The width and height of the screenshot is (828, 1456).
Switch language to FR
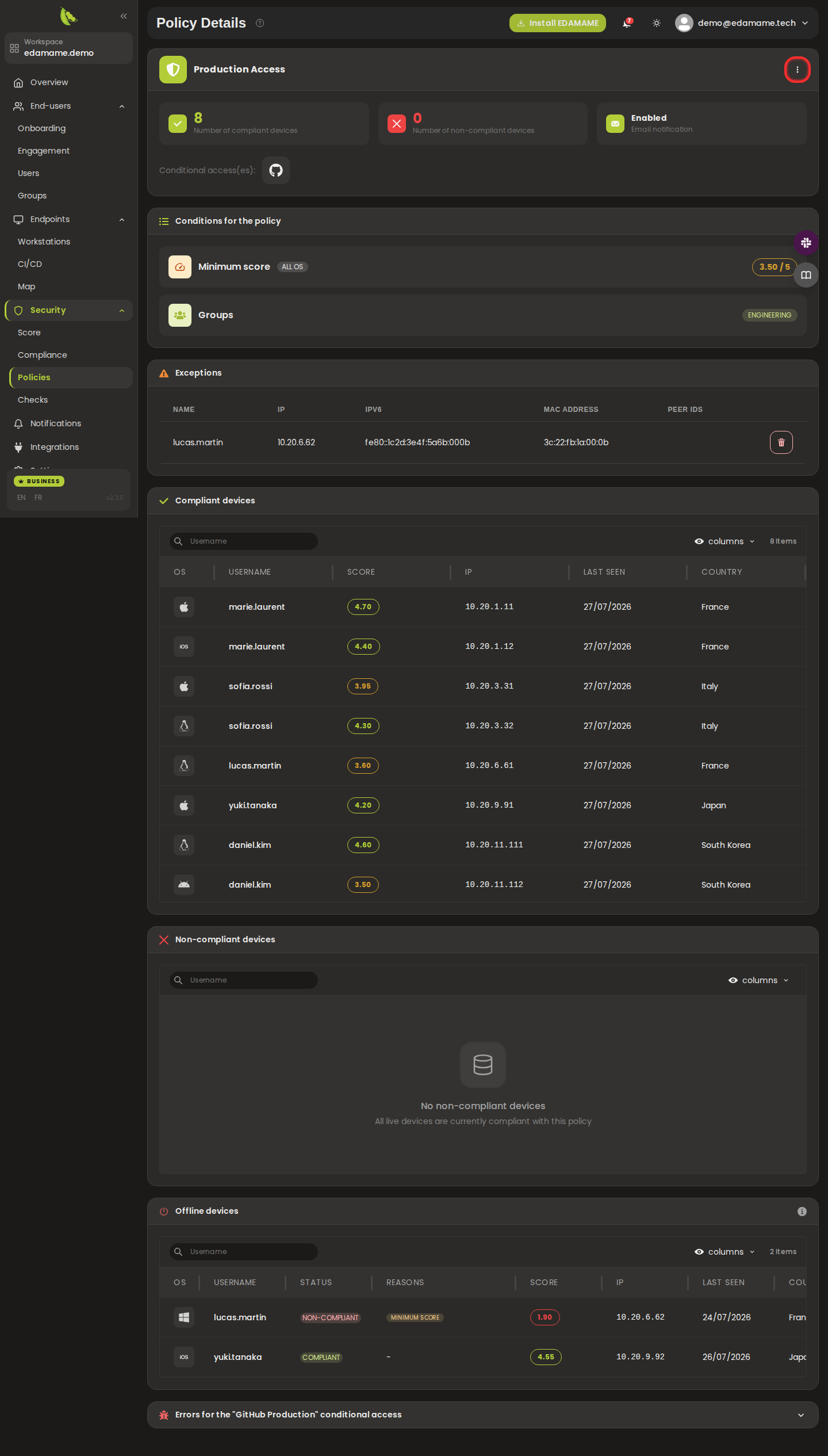(39, 498)
